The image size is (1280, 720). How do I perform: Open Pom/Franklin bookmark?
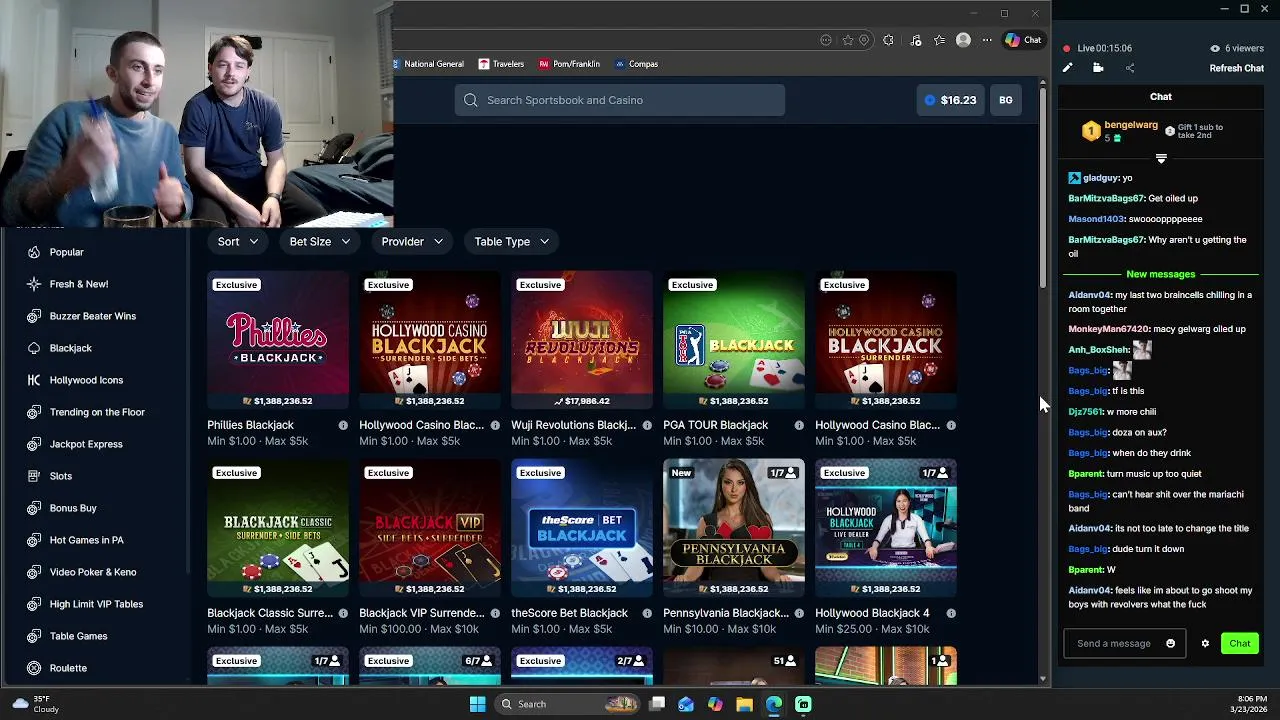click(x=569, y=64)
